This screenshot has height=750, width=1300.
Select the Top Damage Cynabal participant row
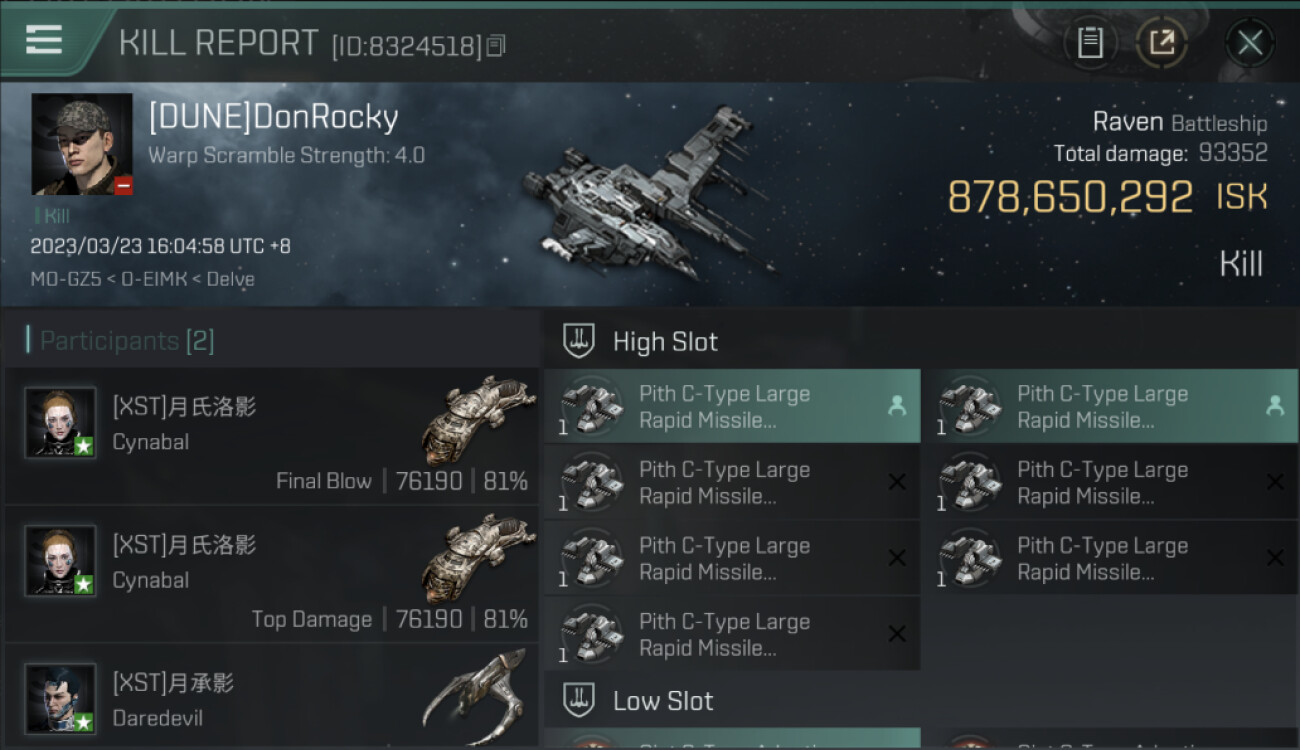pyautogui.click(x=272, y=574)
